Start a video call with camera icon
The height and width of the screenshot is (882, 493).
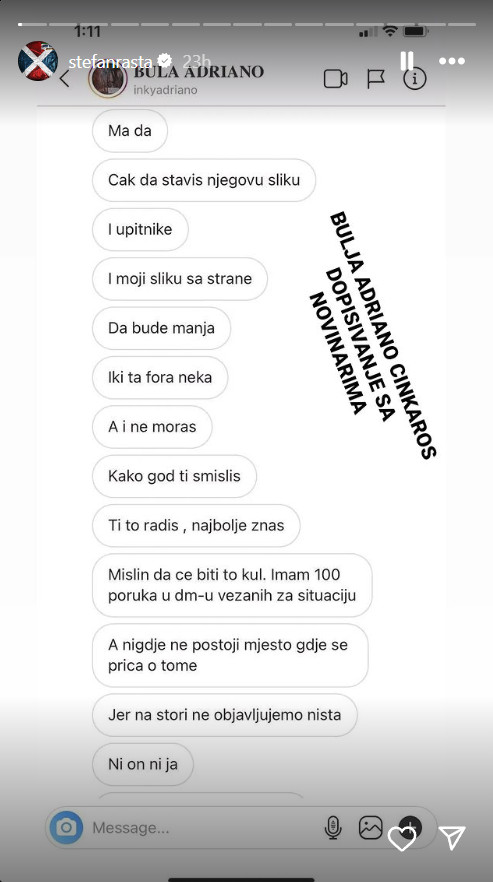[335, 79]
